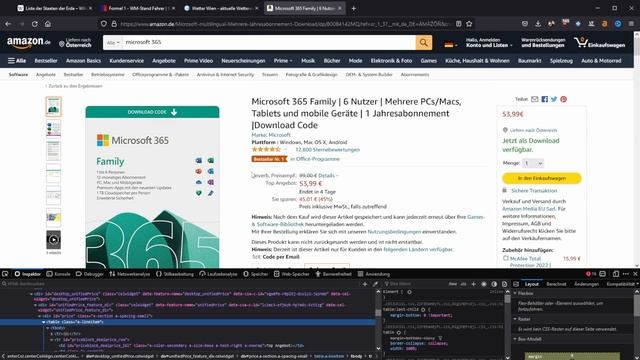Click Zurück zu den Ergebnissen link
The width and height of the screenshot is (640, 360).
coord(75,86)
